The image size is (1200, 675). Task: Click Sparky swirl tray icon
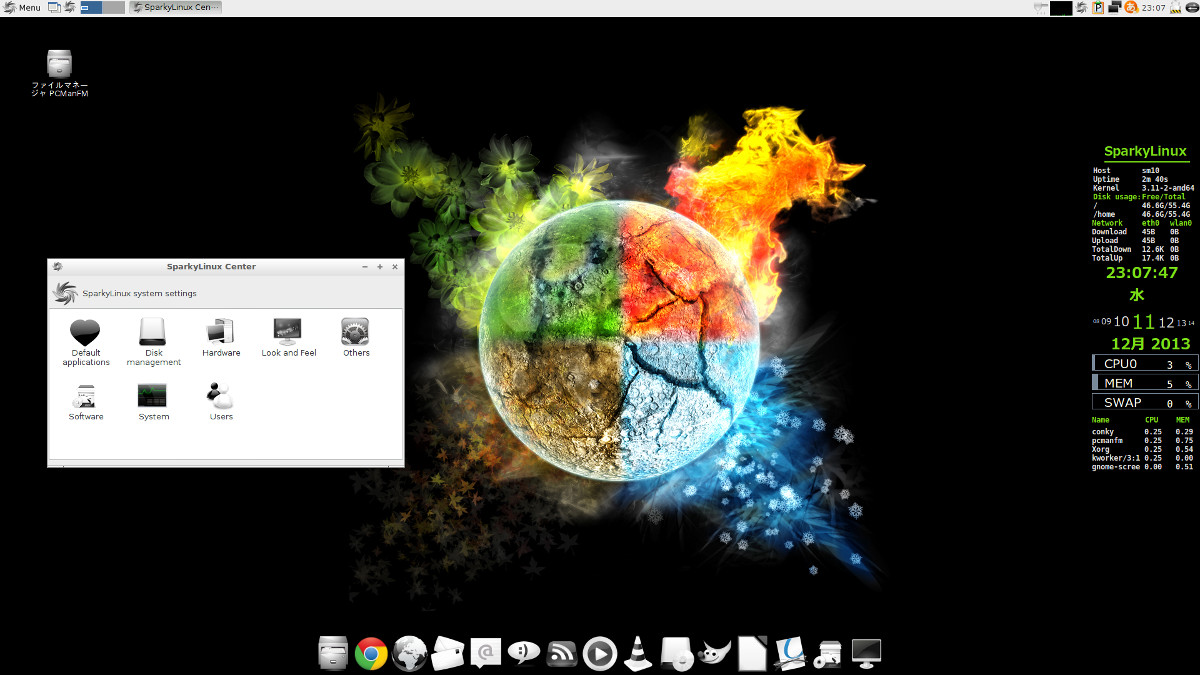[1082, 7]
